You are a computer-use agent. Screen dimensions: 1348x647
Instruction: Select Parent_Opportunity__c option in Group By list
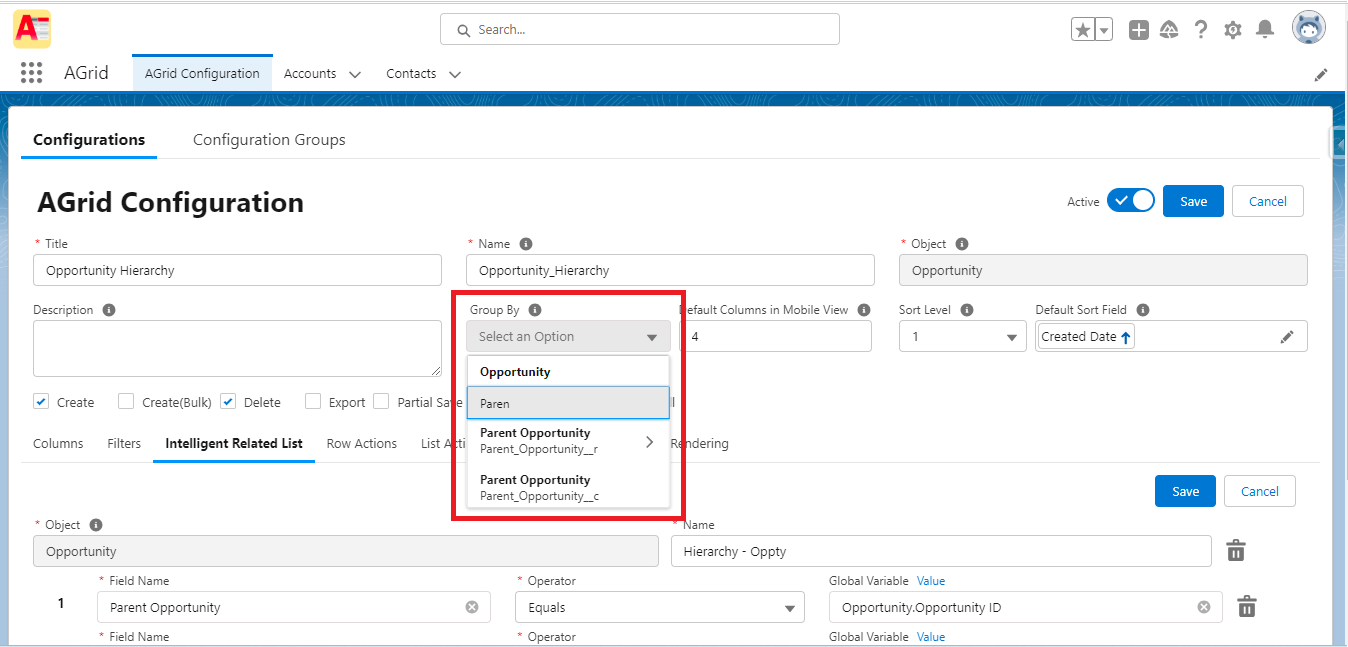click(568, 488)
